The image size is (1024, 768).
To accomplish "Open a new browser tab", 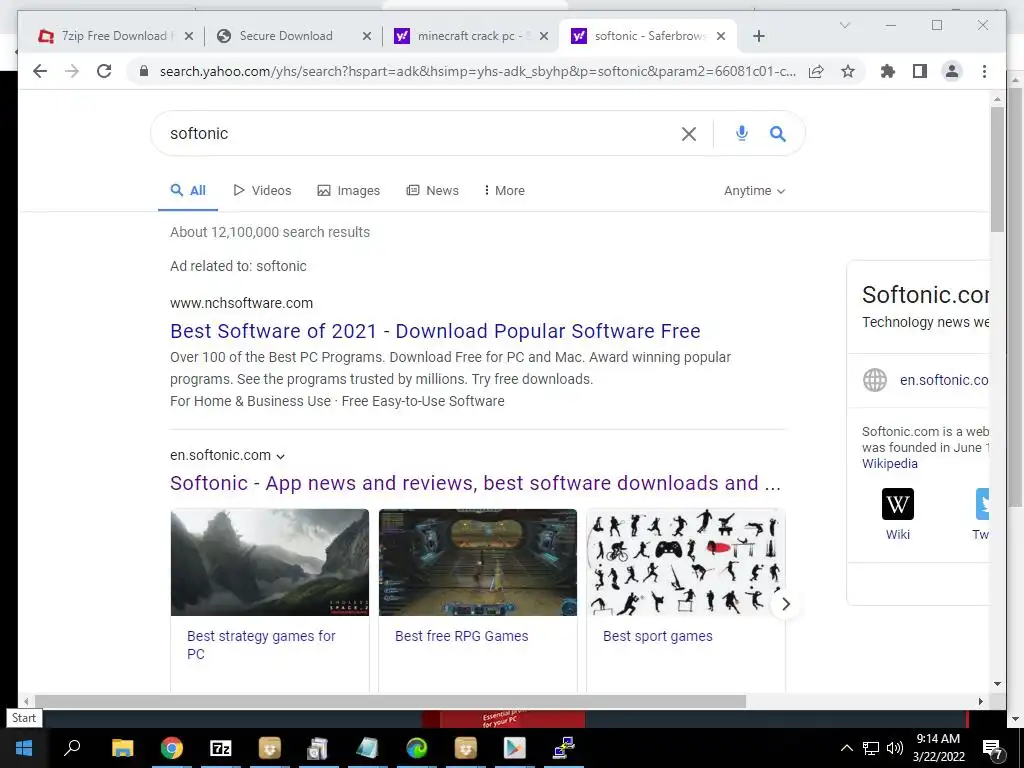I will [x=758, y=36].
